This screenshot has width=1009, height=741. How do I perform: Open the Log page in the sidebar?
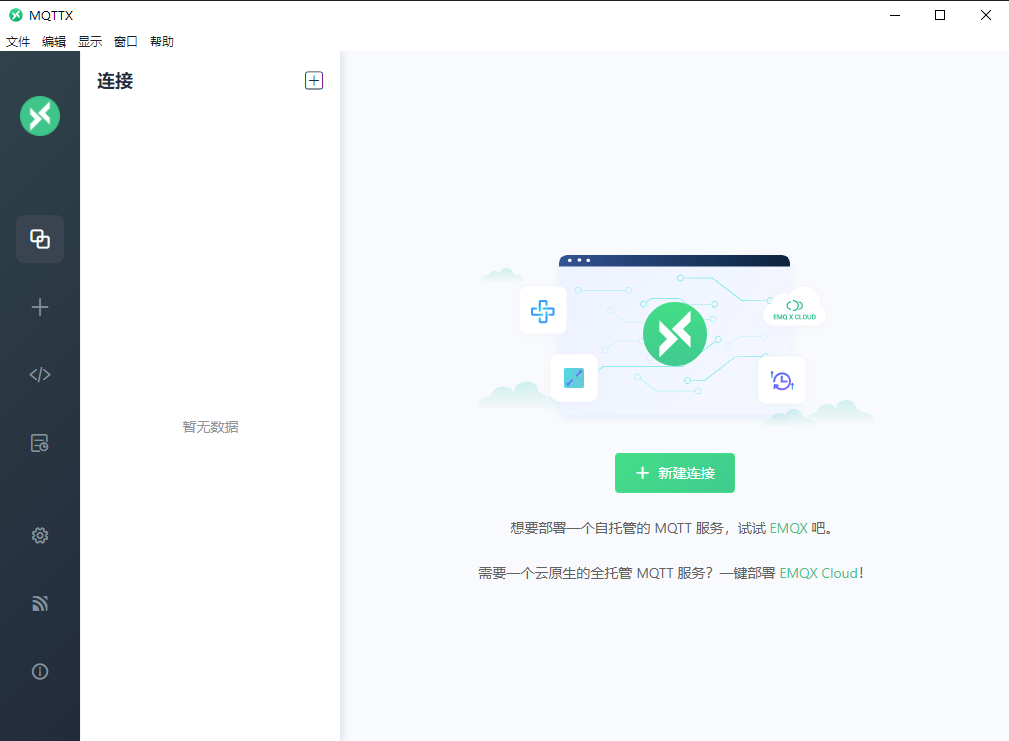click(x=40, y=443)
